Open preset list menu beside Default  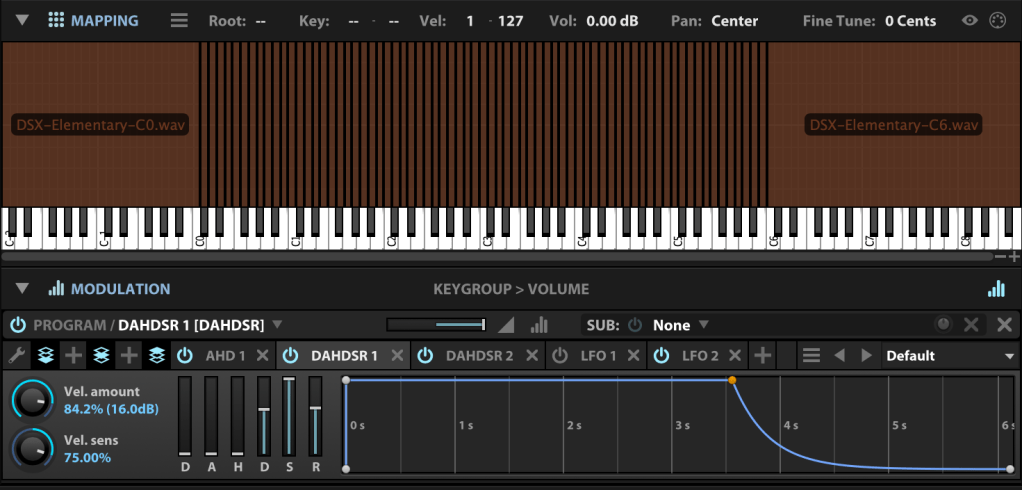[x=811, y=355]
